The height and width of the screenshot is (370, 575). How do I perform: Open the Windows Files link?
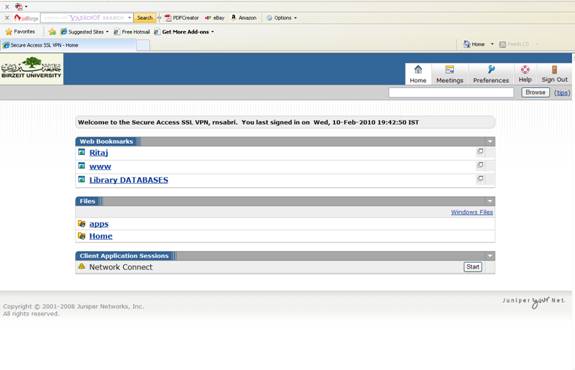(472, 212)
